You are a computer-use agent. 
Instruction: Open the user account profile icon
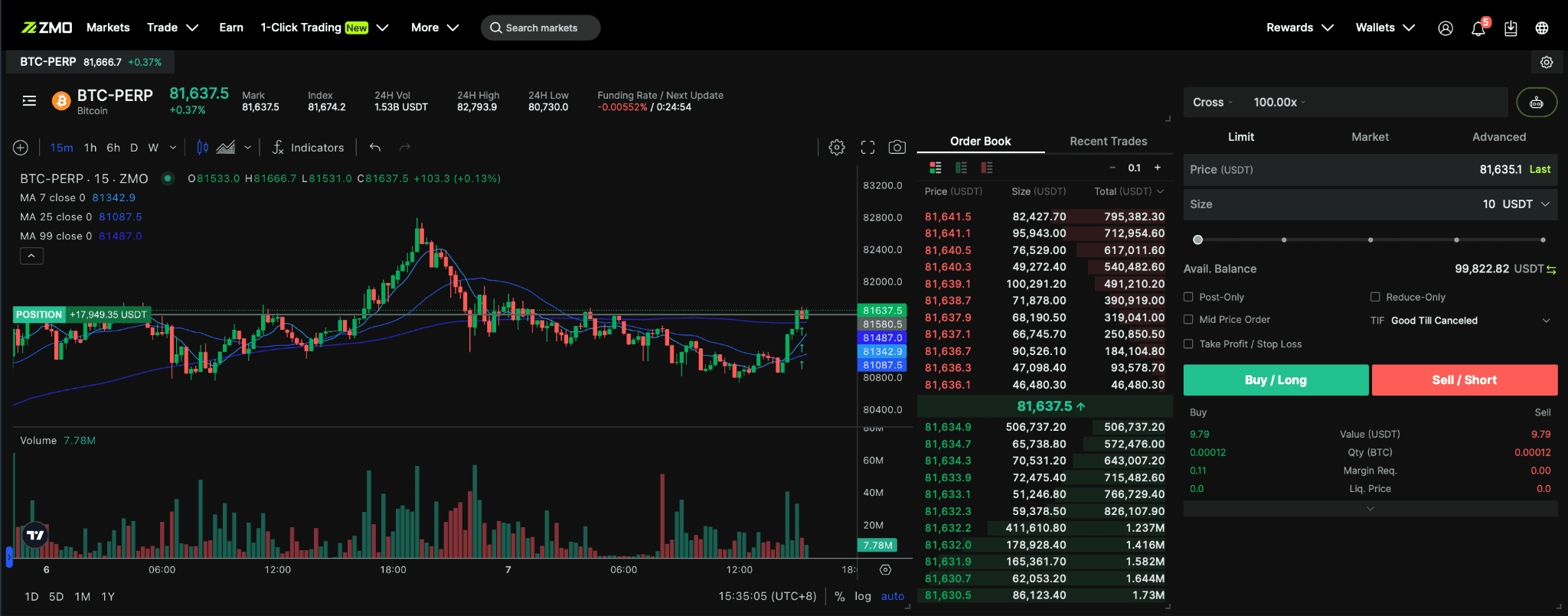tap(1445, 28)
